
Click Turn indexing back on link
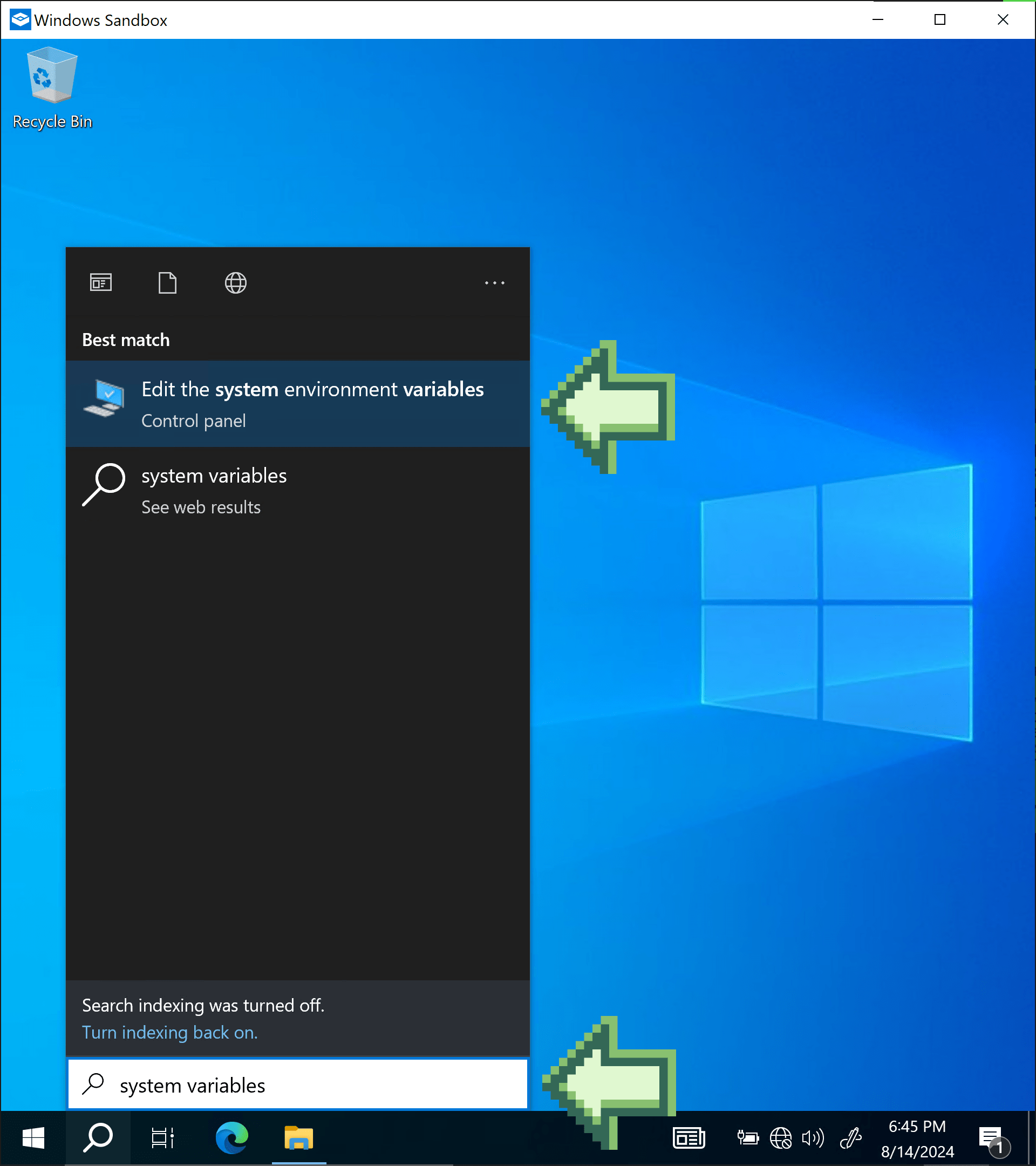[x=170, y=1033]
